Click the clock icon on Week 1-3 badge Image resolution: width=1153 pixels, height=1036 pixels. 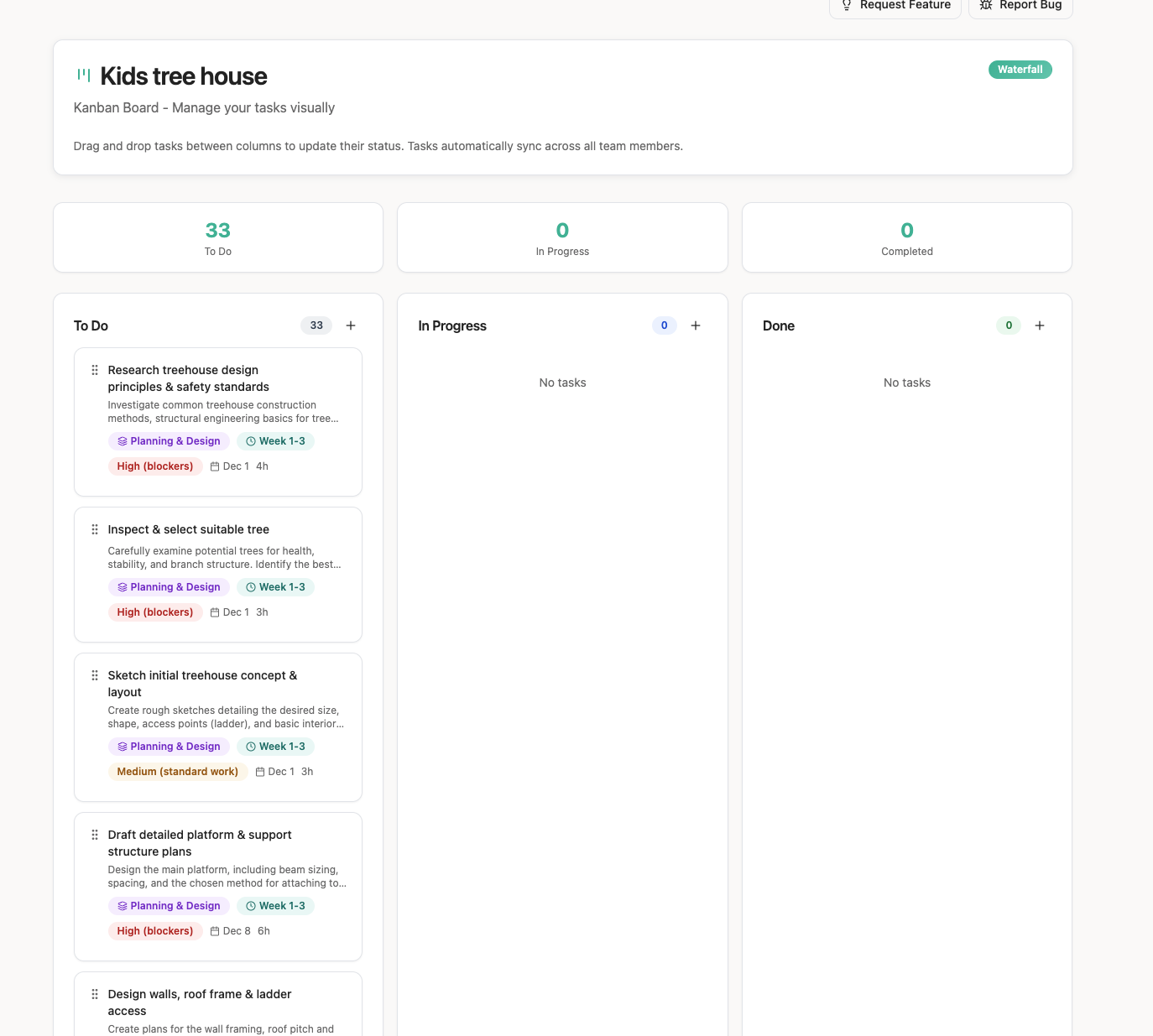[251, 440]
